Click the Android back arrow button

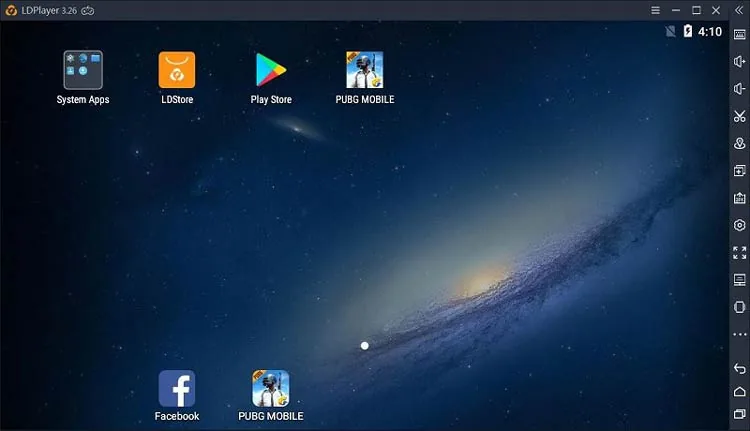[x=739, y=368]
